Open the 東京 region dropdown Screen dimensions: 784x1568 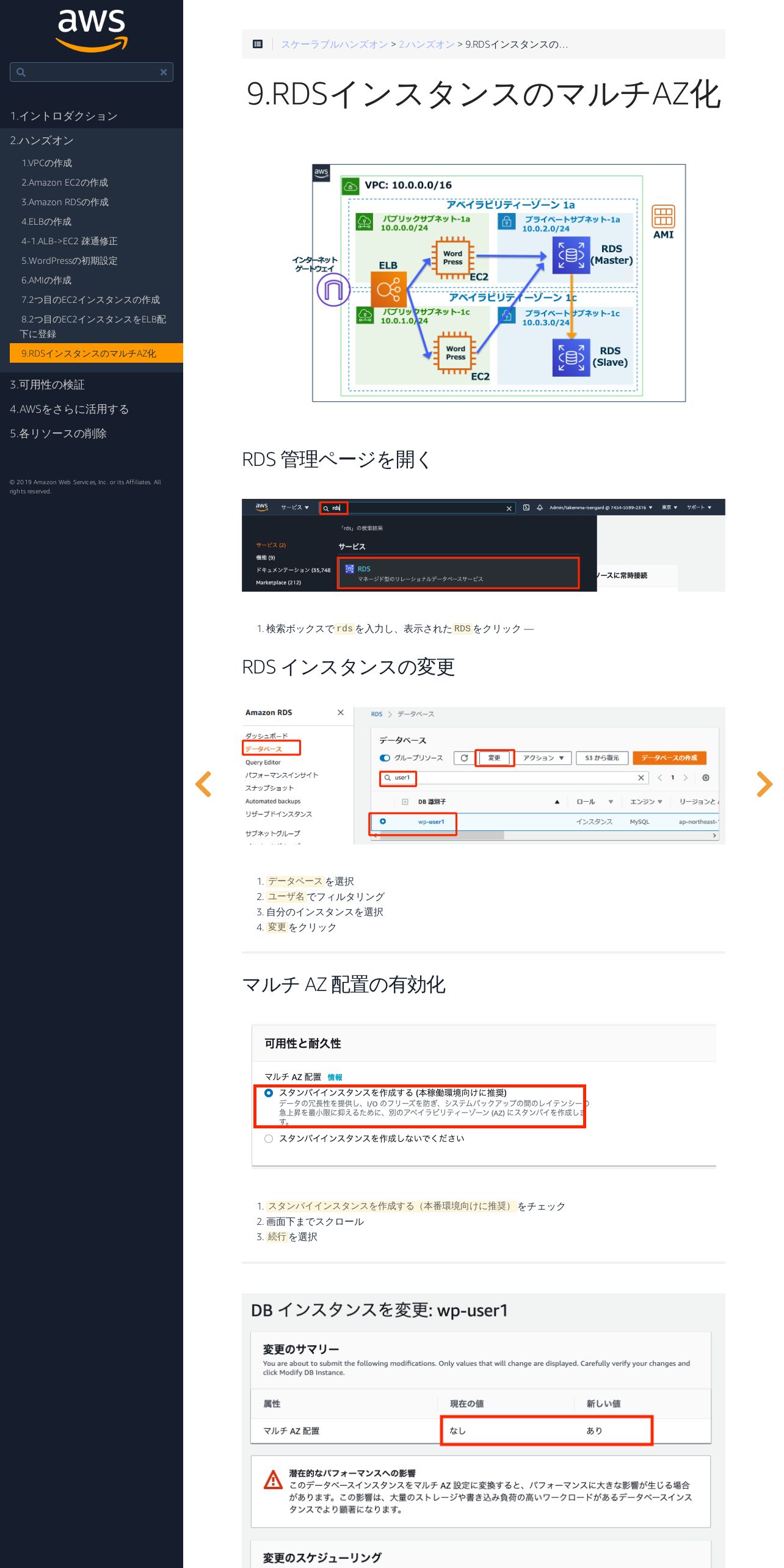(x=669, y=507)
